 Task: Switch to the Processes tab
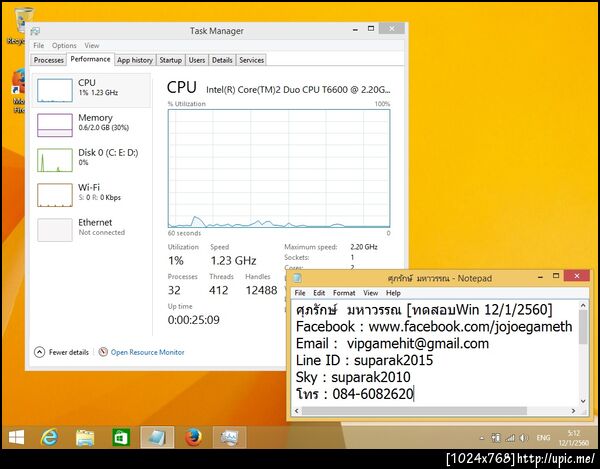(x=49, y=60)
